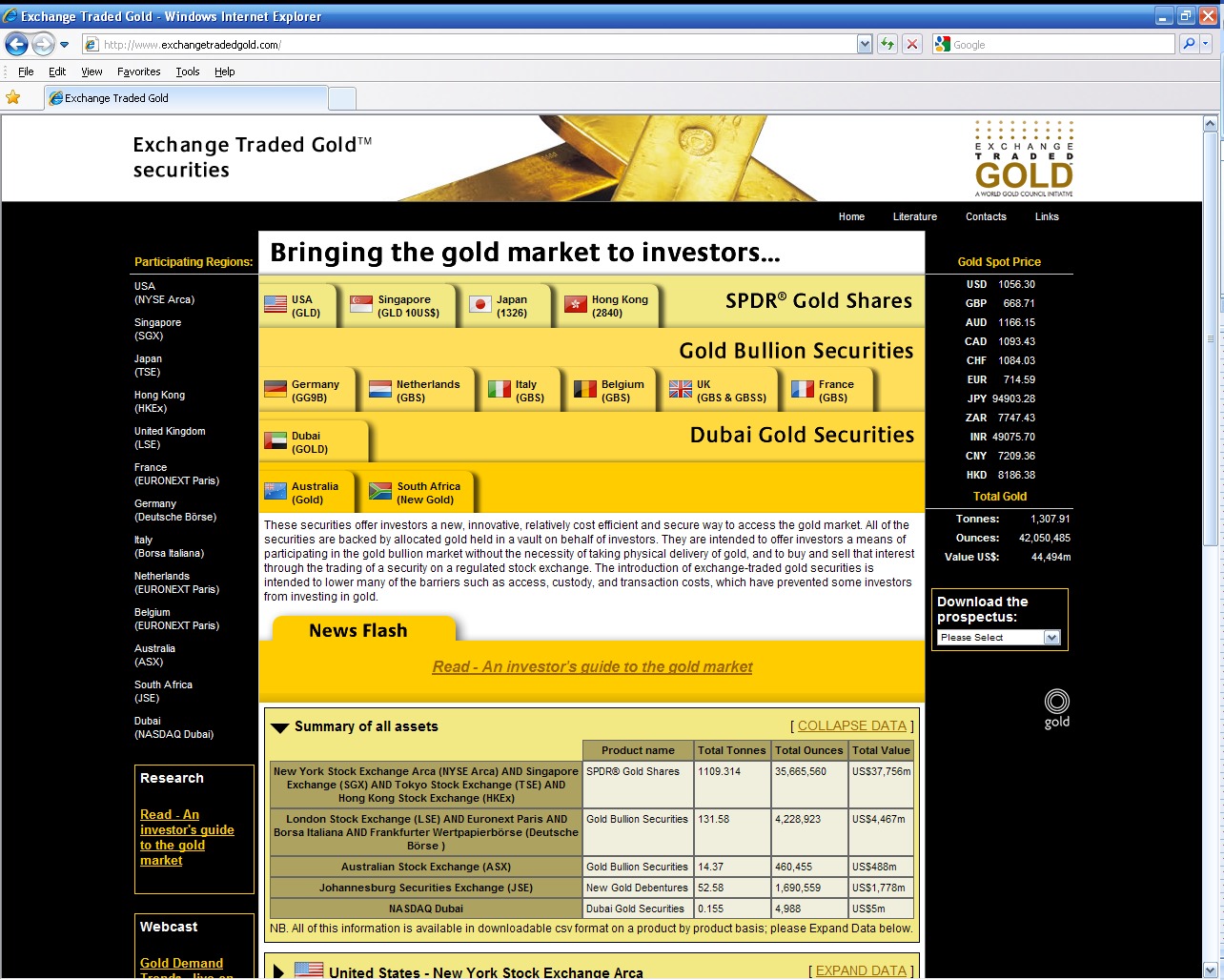Click the search magnifier icon
The image size is (1224, 980).
pyautogui.click(x=1189, y=44)
